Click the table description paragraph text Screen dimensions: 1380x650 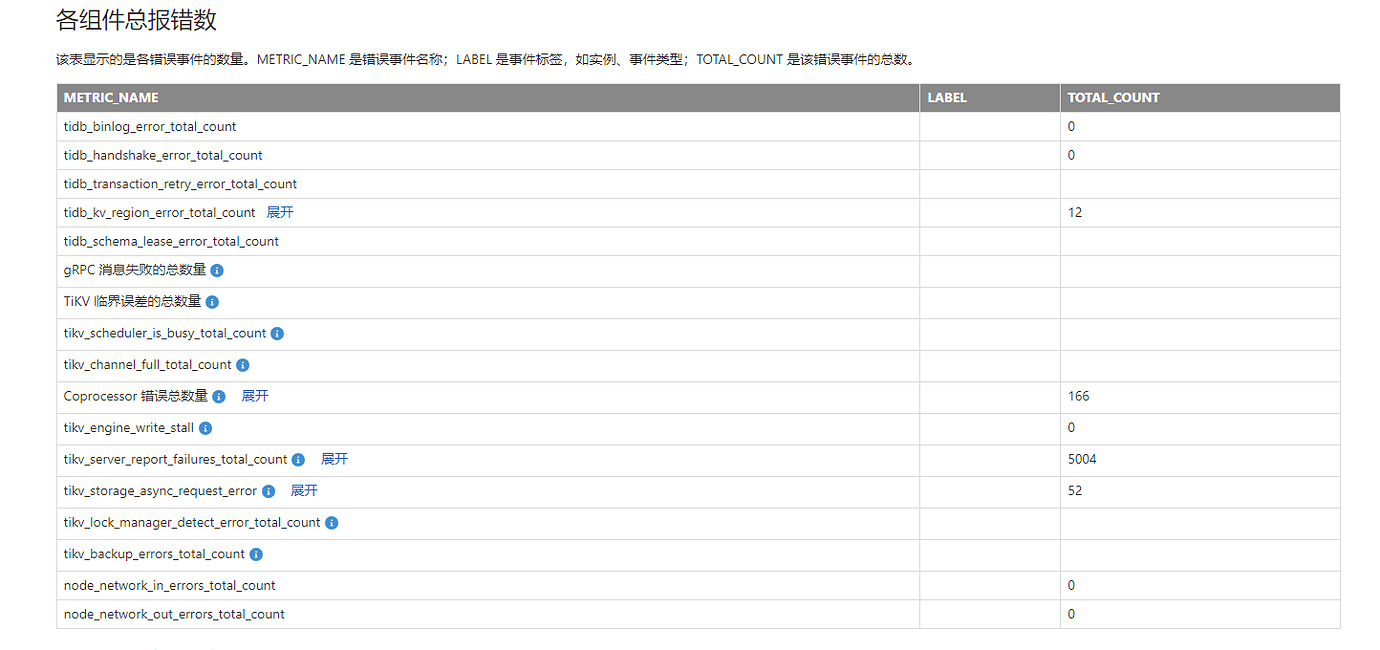[486, 59]
